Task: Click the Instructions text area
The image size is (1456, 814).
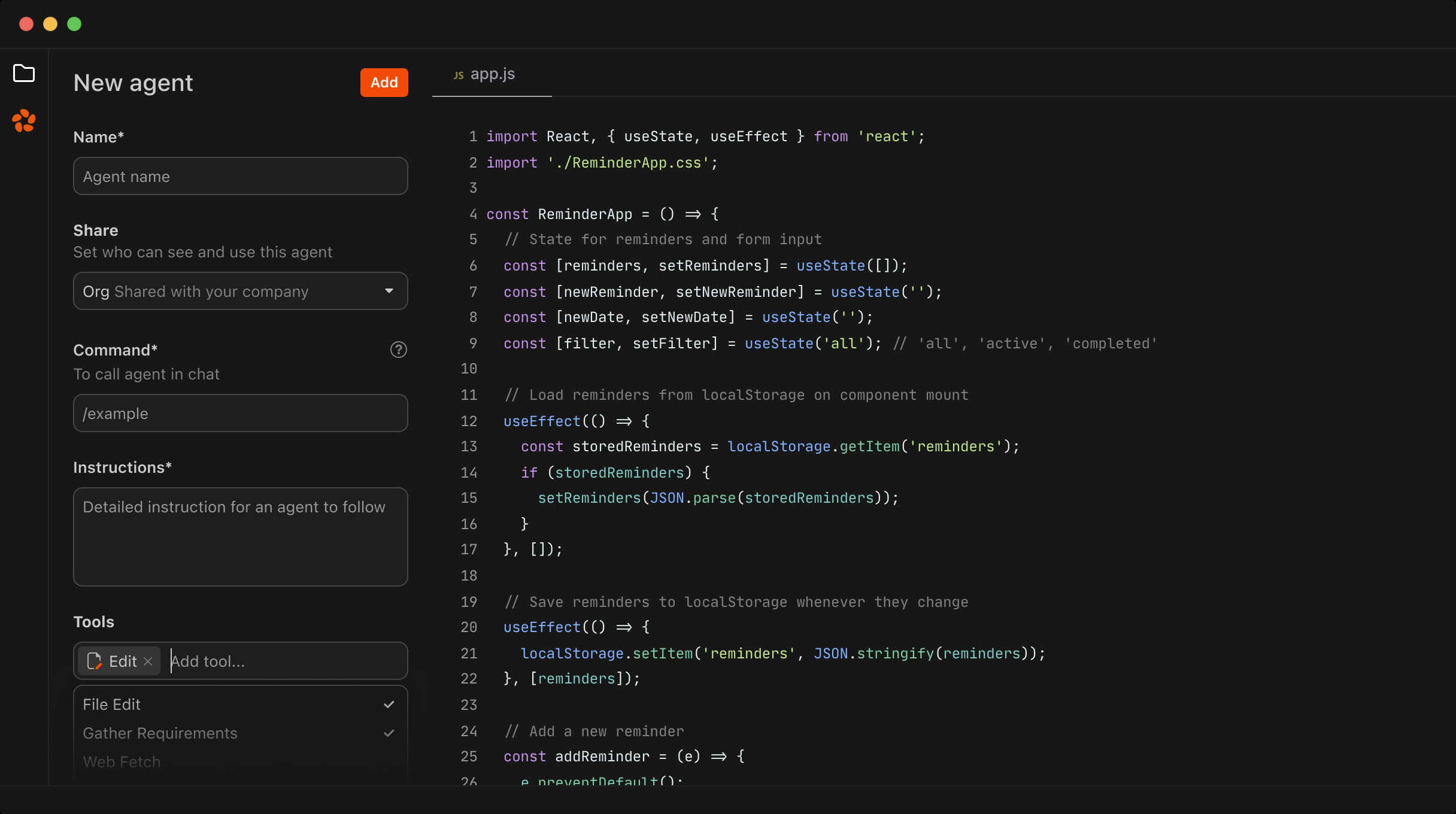Action: [x=240, y=537]
